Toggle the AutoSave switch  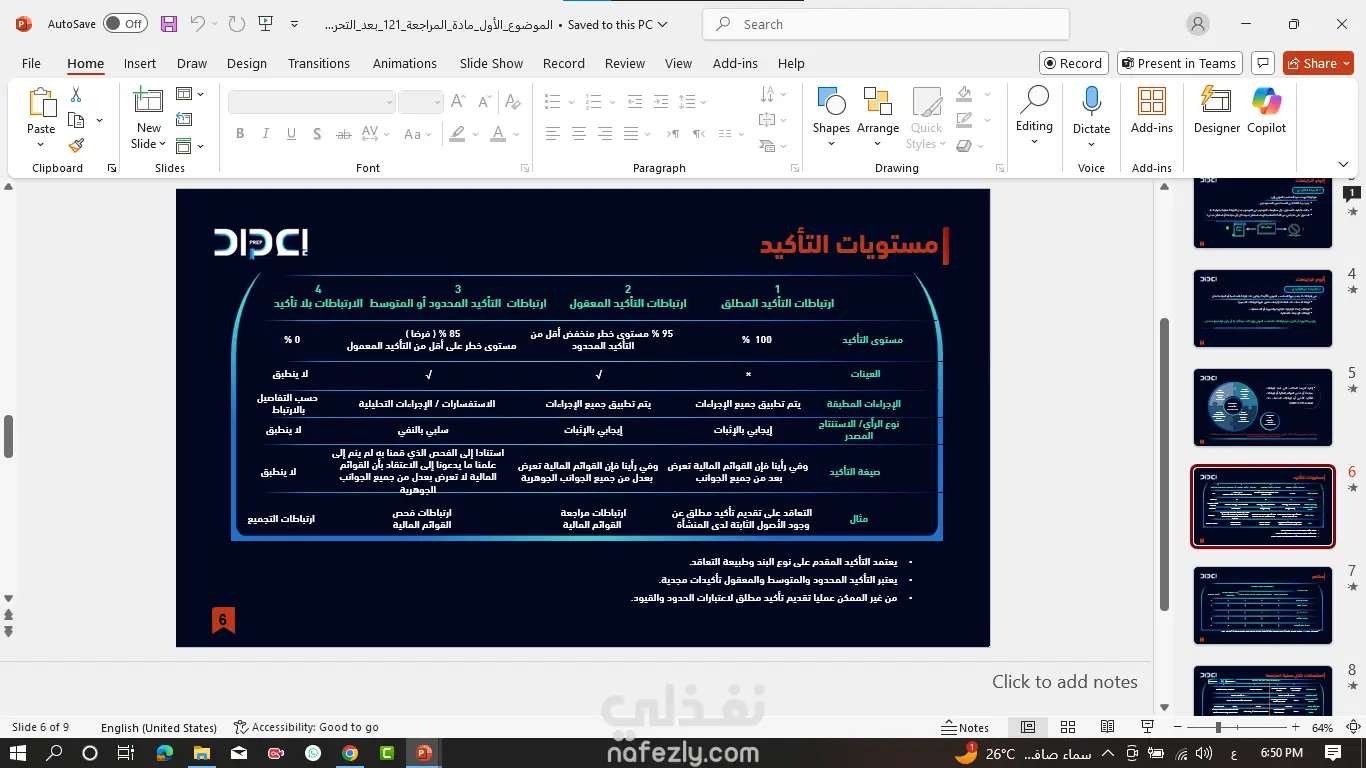point(125,24)
